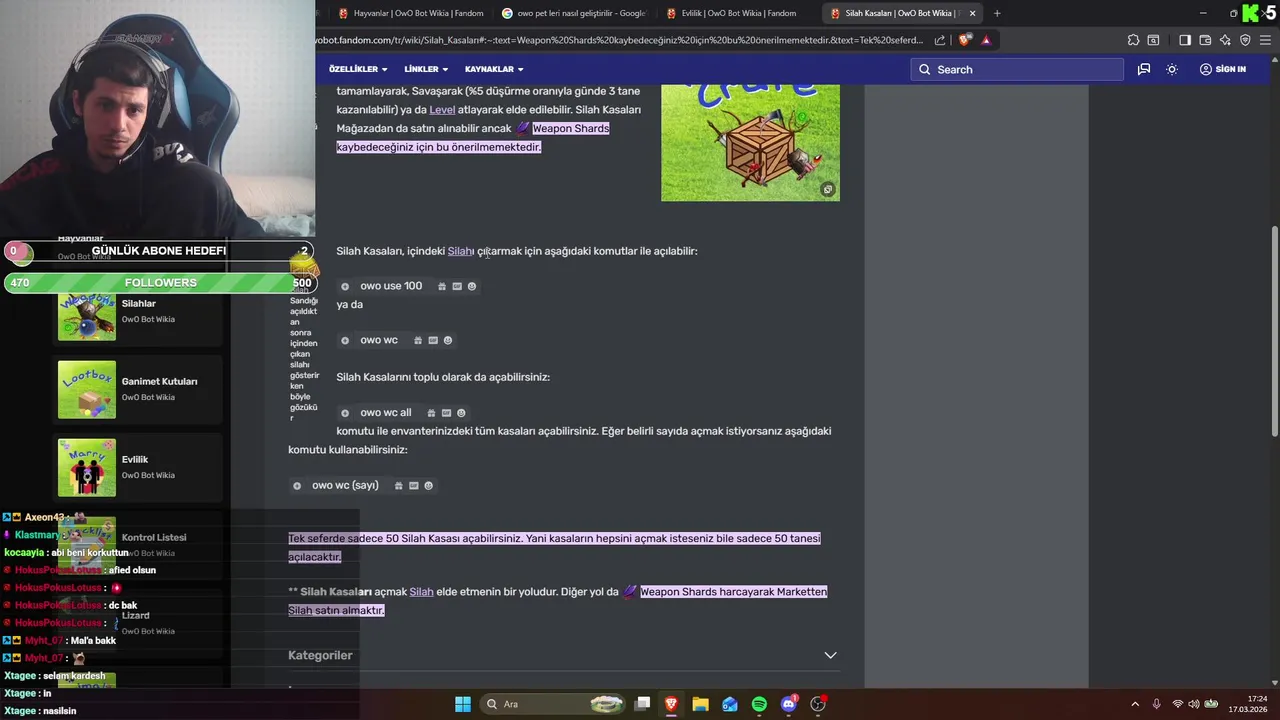The height and width of the screenshot is (720, 1280).
Task: Click the Brave Rewards triangle icon
Action: coord(986,40)
